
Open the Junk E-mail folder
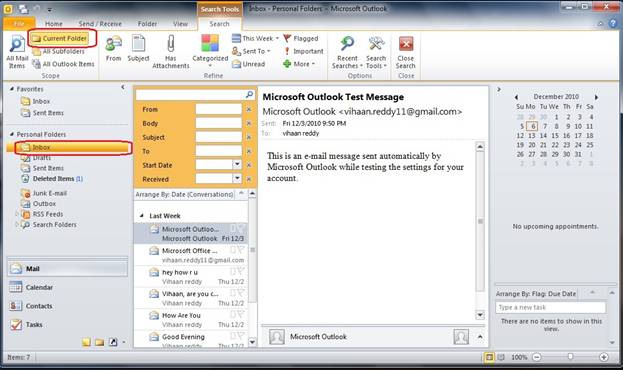click(44, 193)
